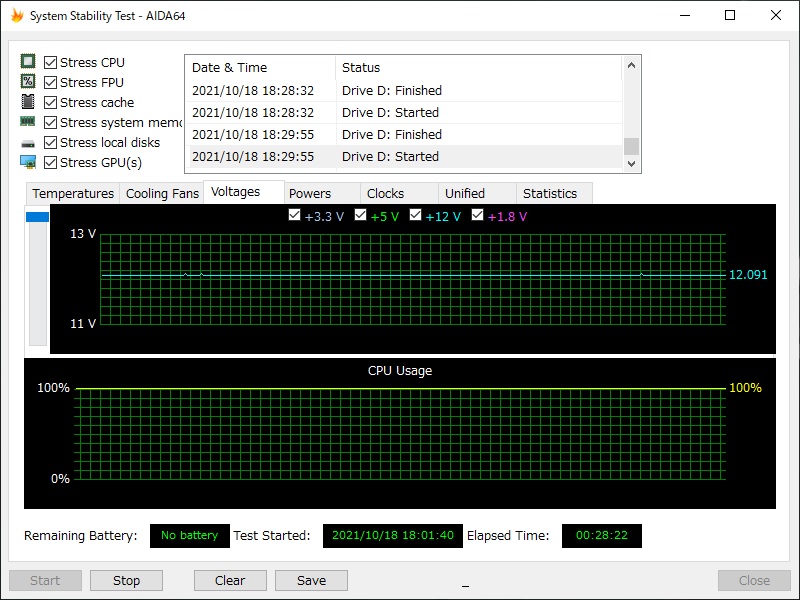The image size is (800, 600).
Task: Switch to the Temperatures tab
Action: coord(73,193)
